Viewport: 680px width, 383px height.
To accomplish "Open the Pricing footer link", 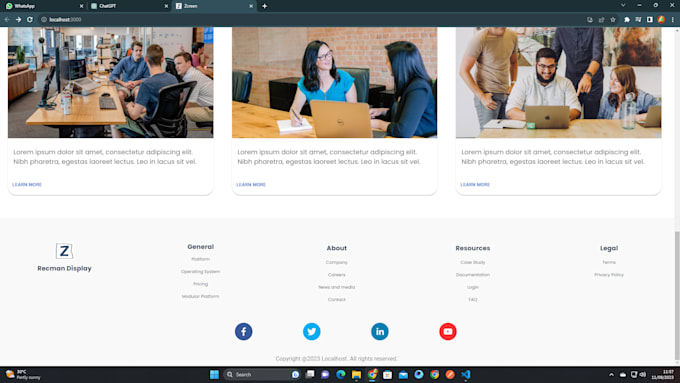I will [x=200, y=284].
